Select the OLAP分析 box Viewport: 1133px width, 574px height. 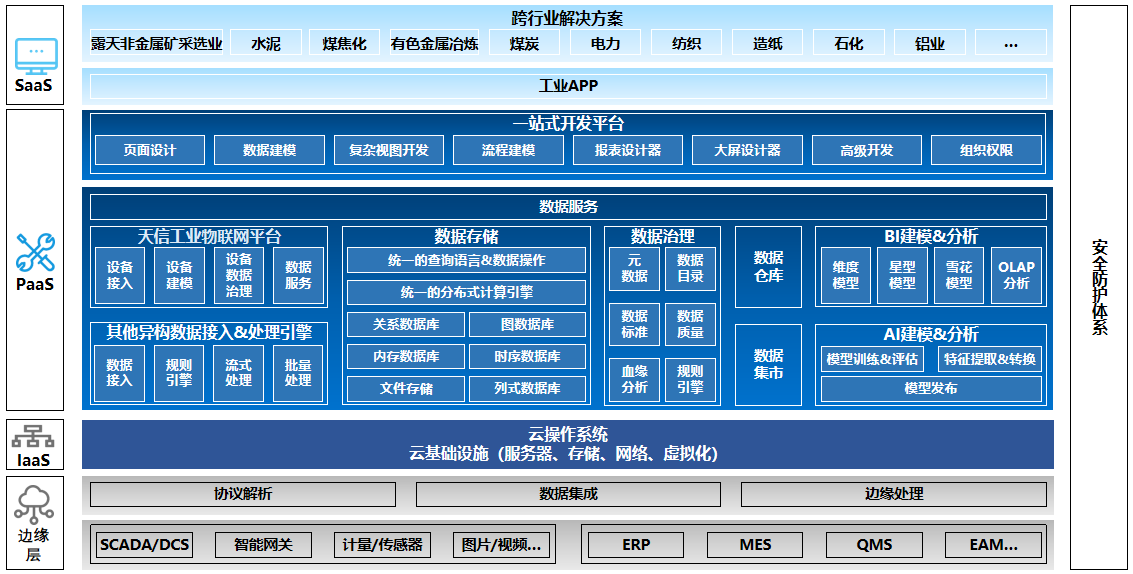pos(1016,275)
